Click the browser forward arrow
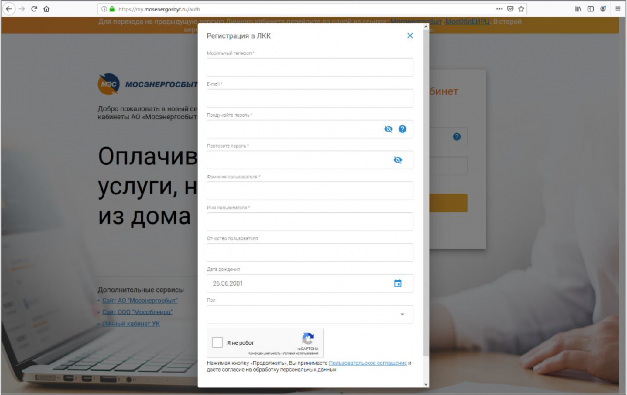 22,9
